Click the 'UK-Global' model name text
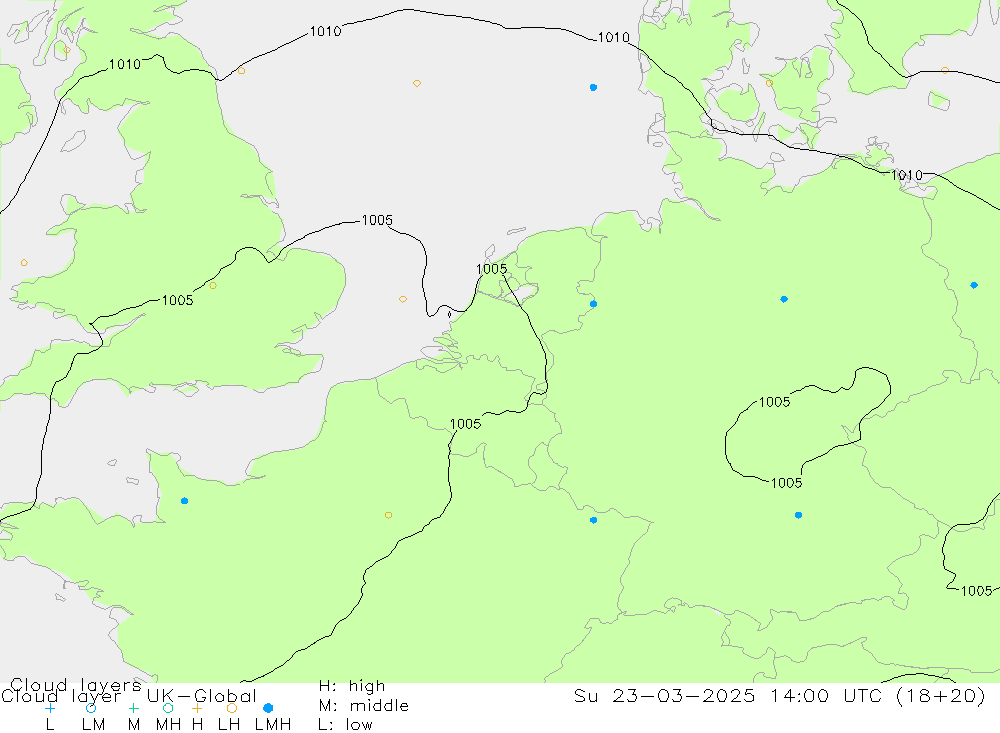This screenshot has width=1000, height=733. [x=202, y=696]
